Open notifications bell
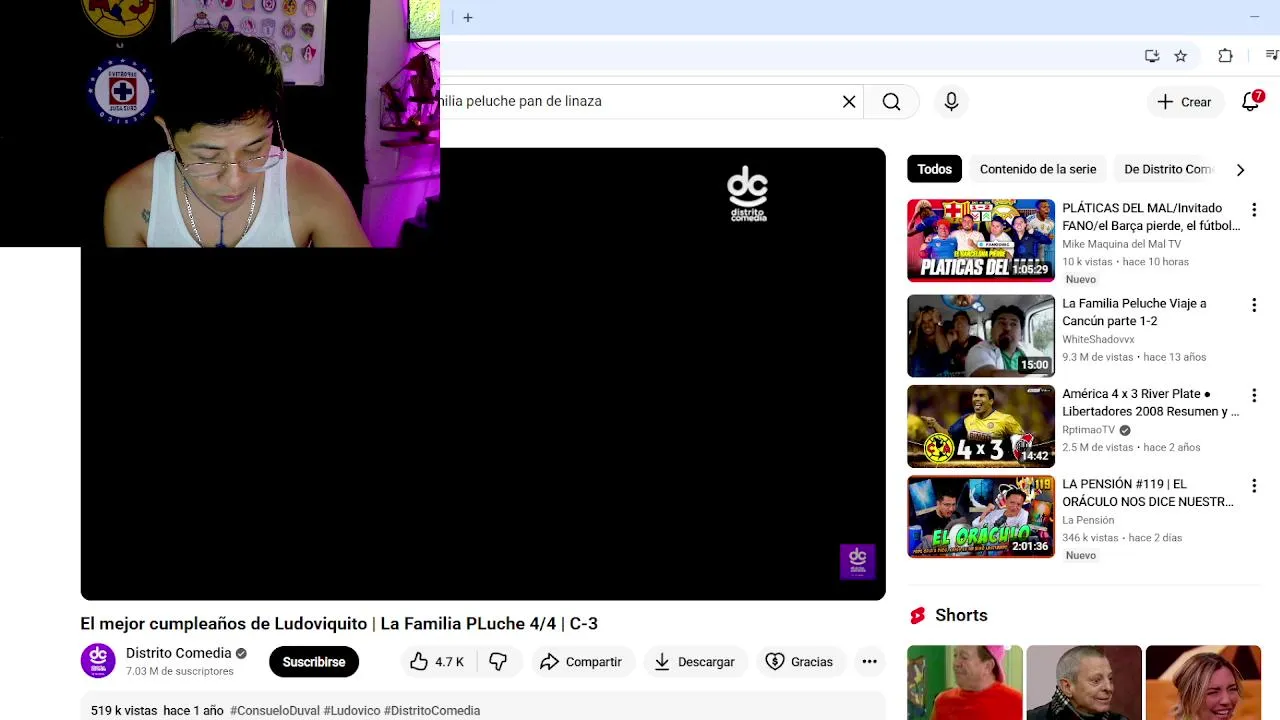 (x=1251, y=101)
